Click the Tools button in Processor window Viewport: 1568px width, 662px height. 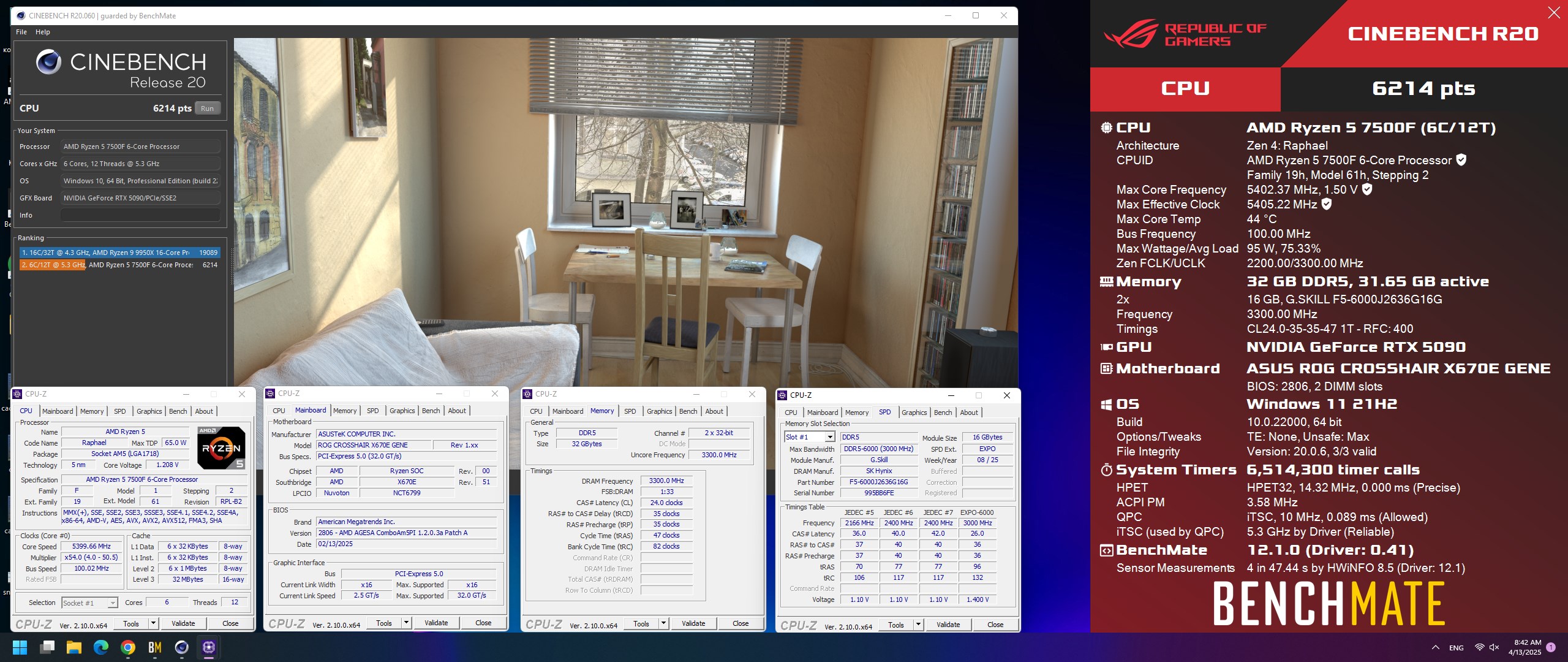click(131, 623)
